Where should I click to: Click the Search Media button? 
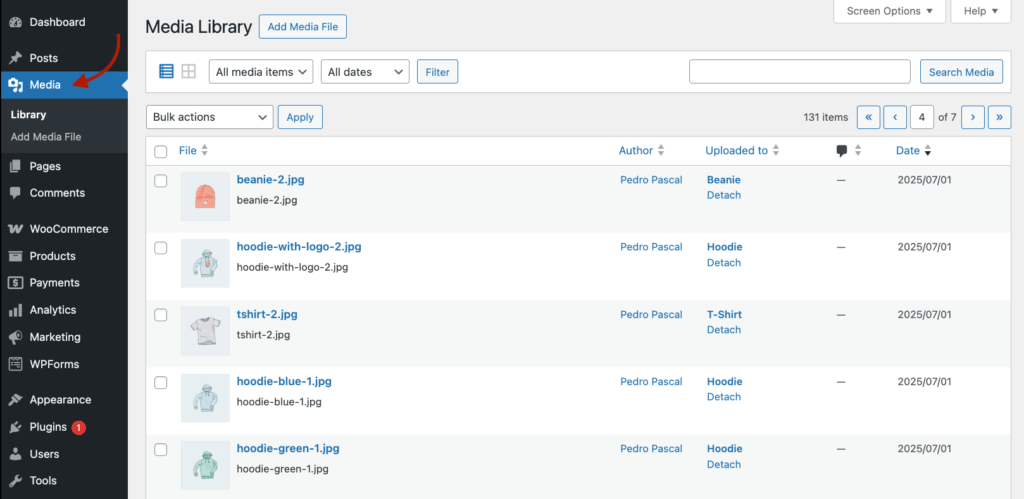coord(961,72)
